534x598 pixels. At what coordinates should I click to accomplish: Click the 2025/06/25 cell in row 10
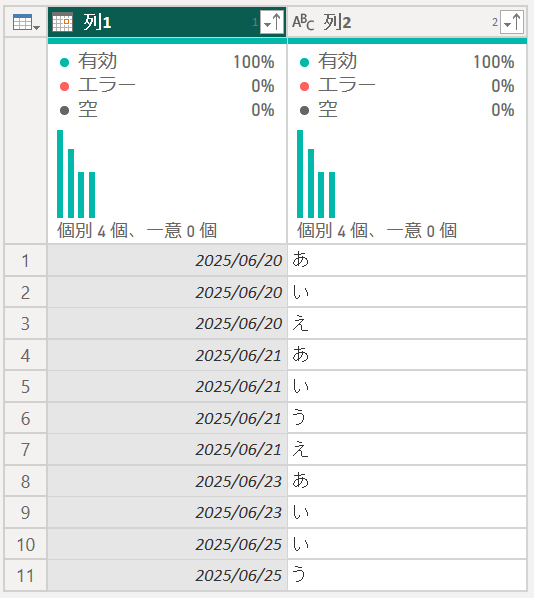167,544
